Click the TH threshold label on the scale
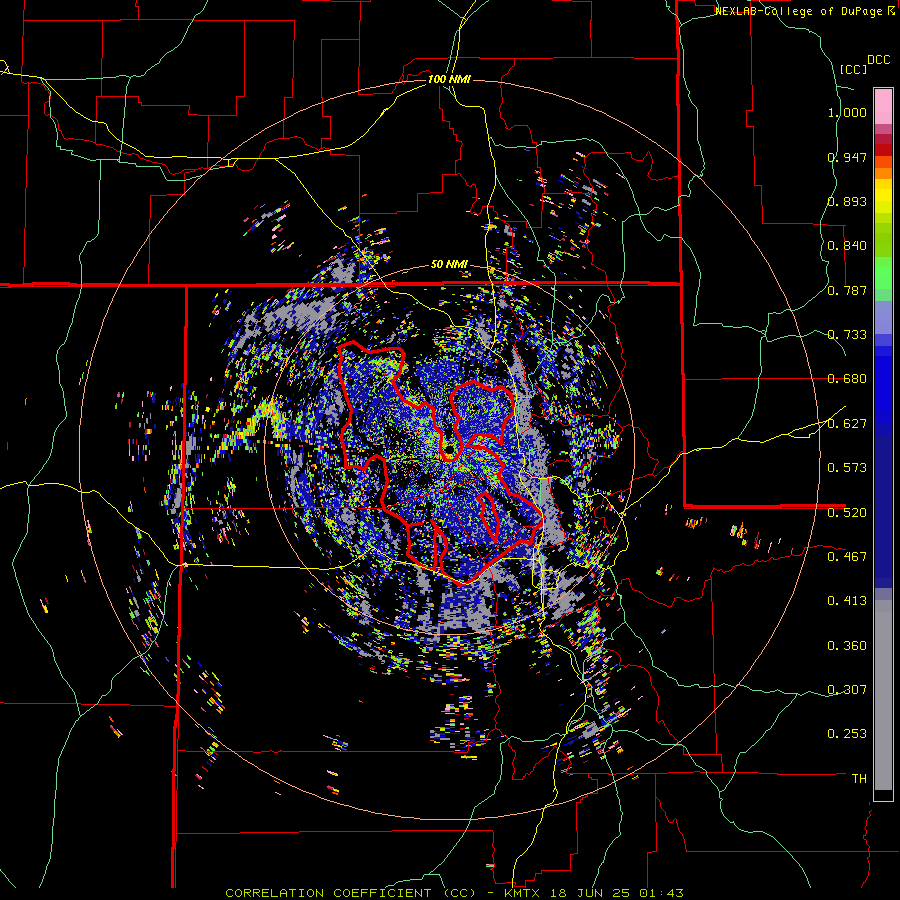Image resolution: width=900 pixels, height=900 pixels. point(859,778)
